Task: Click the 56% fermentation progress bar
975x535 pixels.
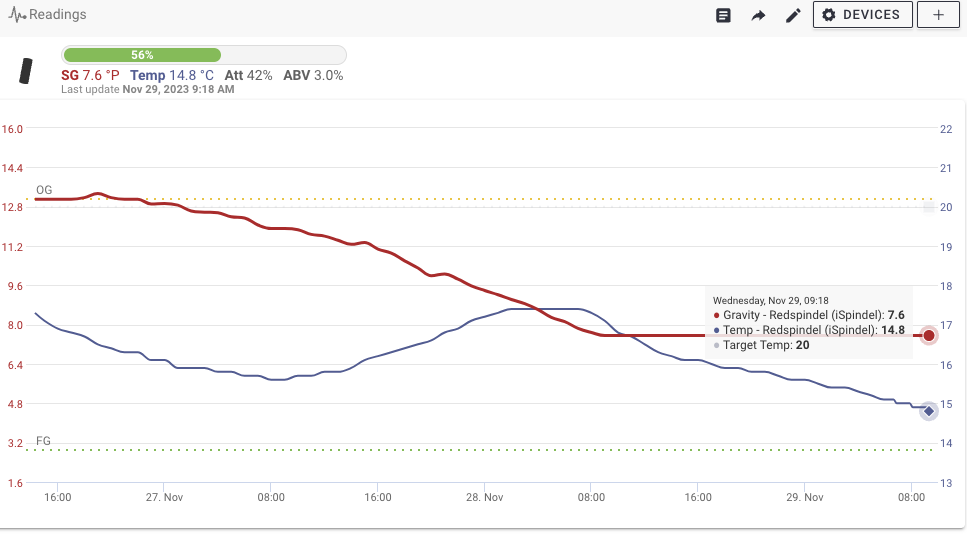Action: (x=203, y=55)
